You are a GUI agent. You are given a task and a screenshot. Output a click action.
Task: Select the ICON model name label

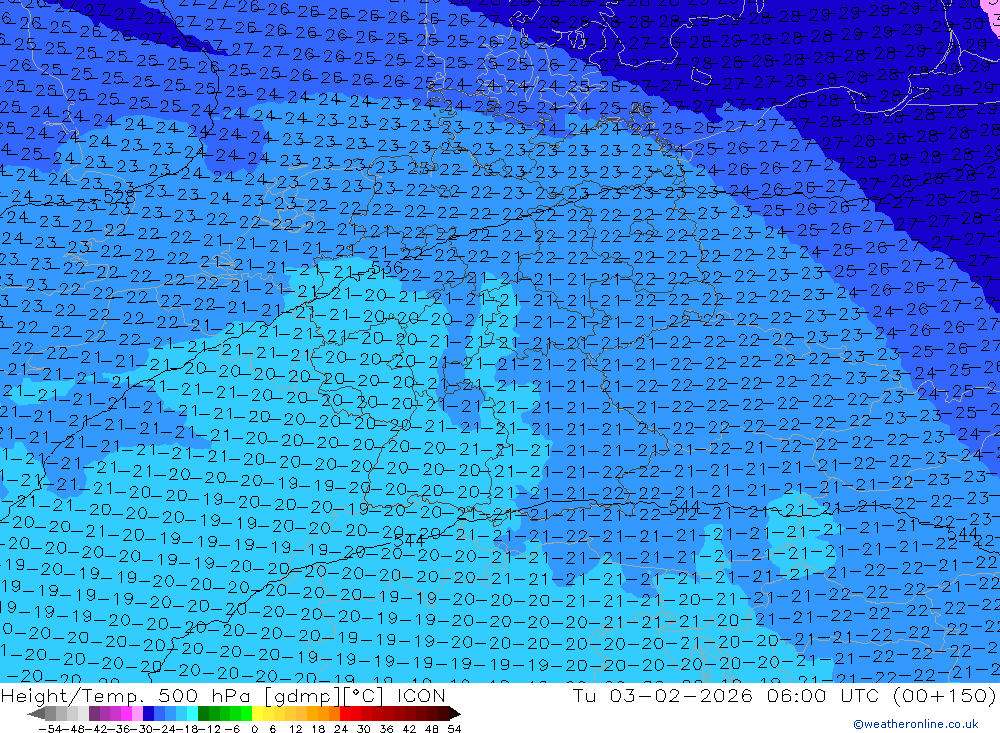point(421,695)
